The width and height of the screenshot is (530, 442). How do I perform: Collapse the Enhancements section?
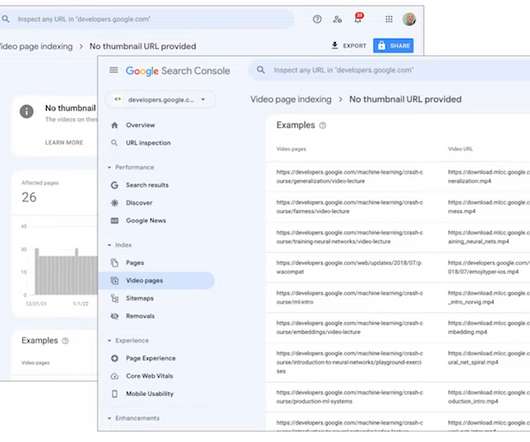click(x=134, y=418)
